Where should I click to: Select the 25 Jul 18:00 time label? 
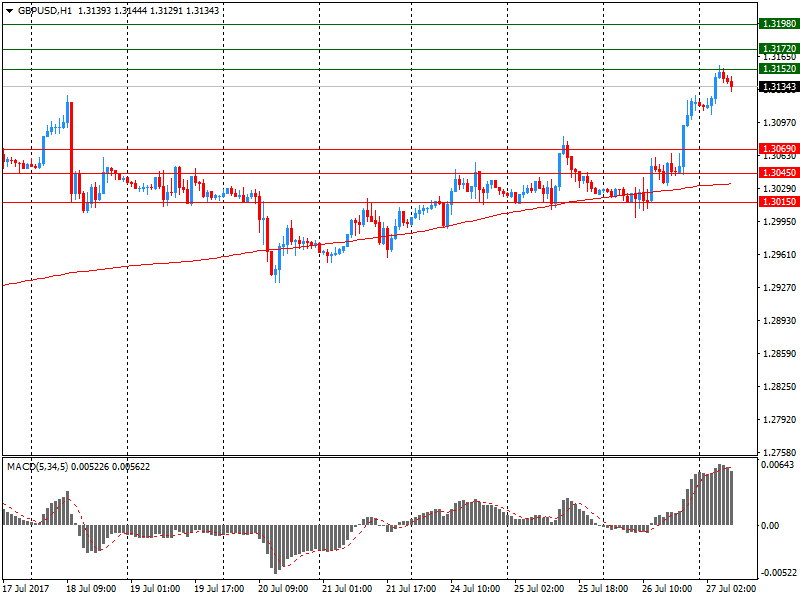coord(603,589)
